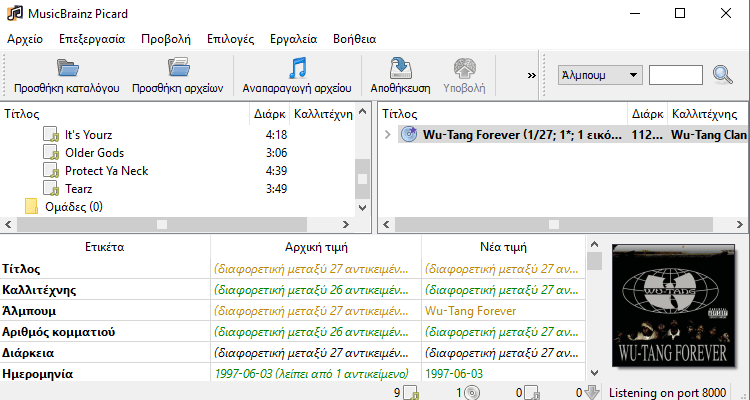Click the status bar pending downloads arrow icon
This screenshot has height=400, width=750.
pos(592,393)
